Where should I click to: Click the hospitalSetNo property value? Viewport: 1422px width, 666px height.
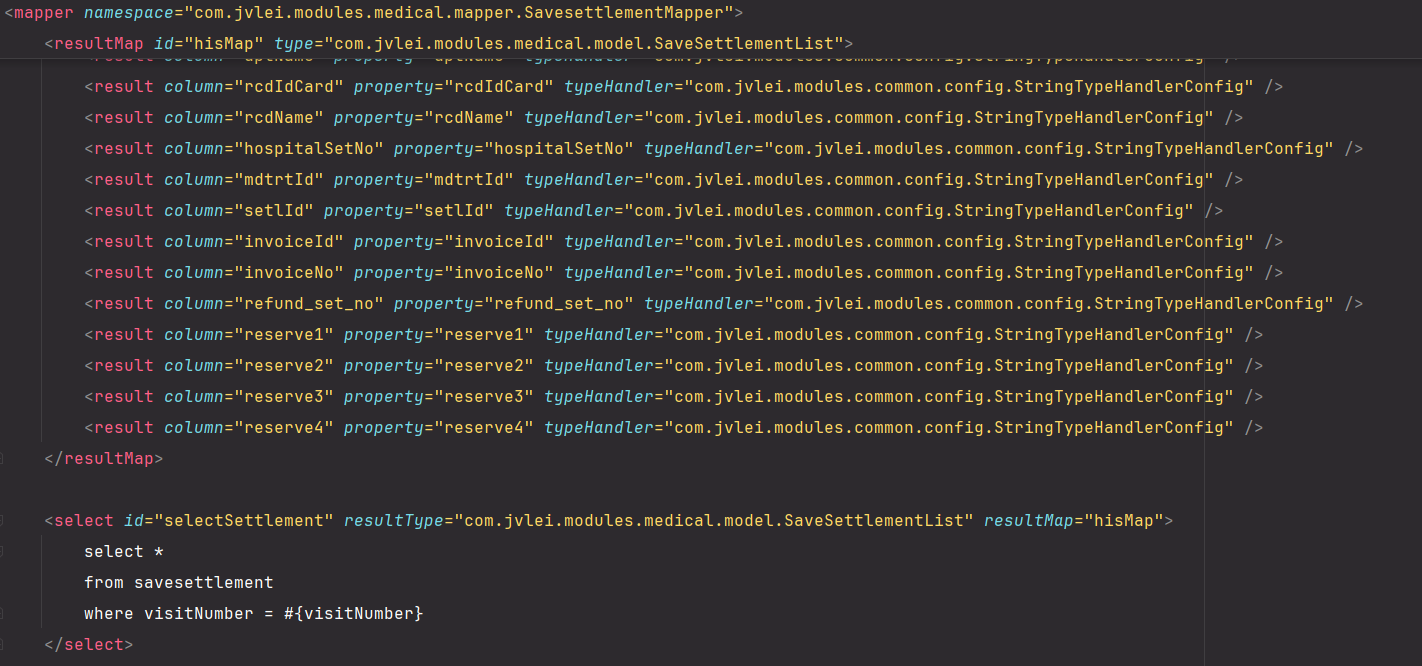tap(559, 149)
